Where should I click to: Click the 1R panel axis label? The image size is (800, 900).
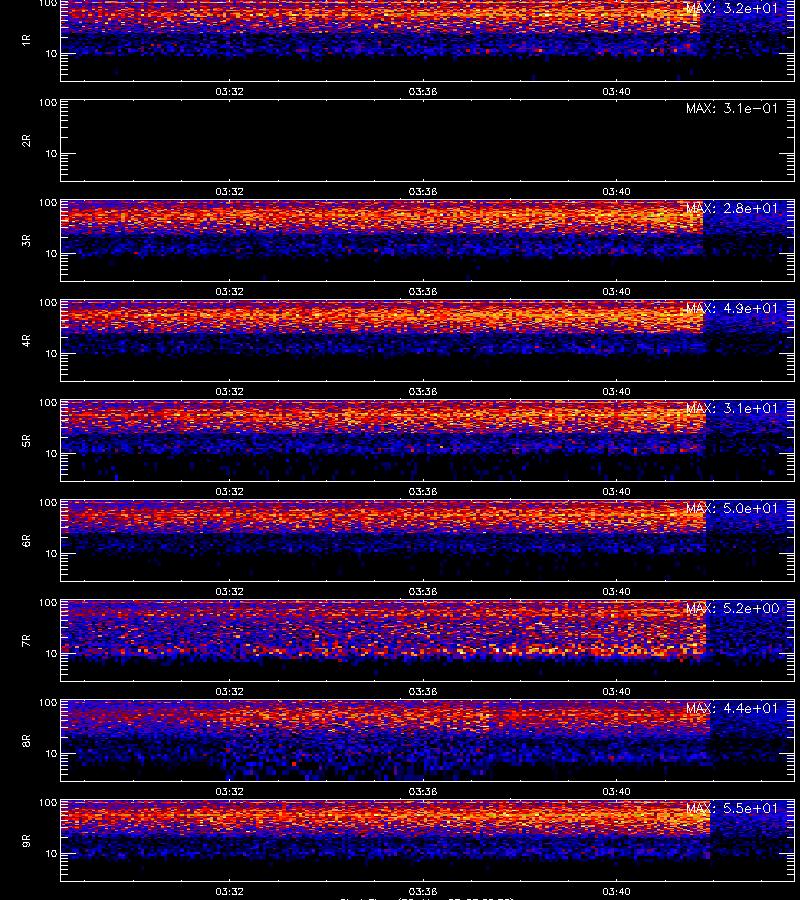pyautogui.click(x=26, y=40)
